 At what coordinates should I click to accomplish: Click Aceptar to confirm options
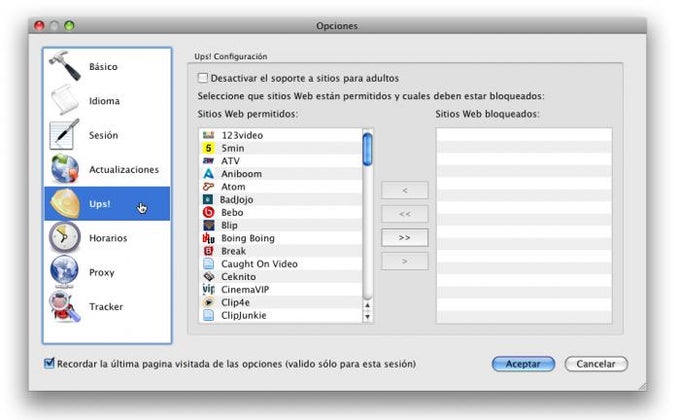pos(523,364)
